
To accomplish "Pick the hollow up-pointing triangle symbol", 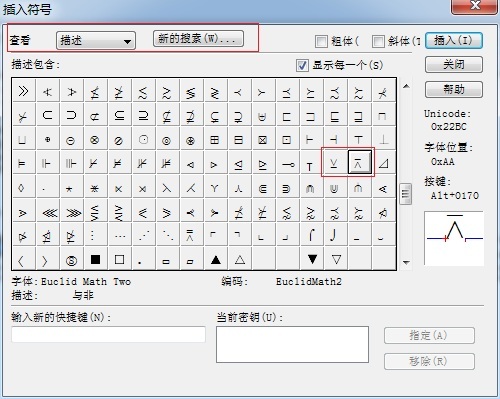I will pyautogui.click(x=239, y=260).
